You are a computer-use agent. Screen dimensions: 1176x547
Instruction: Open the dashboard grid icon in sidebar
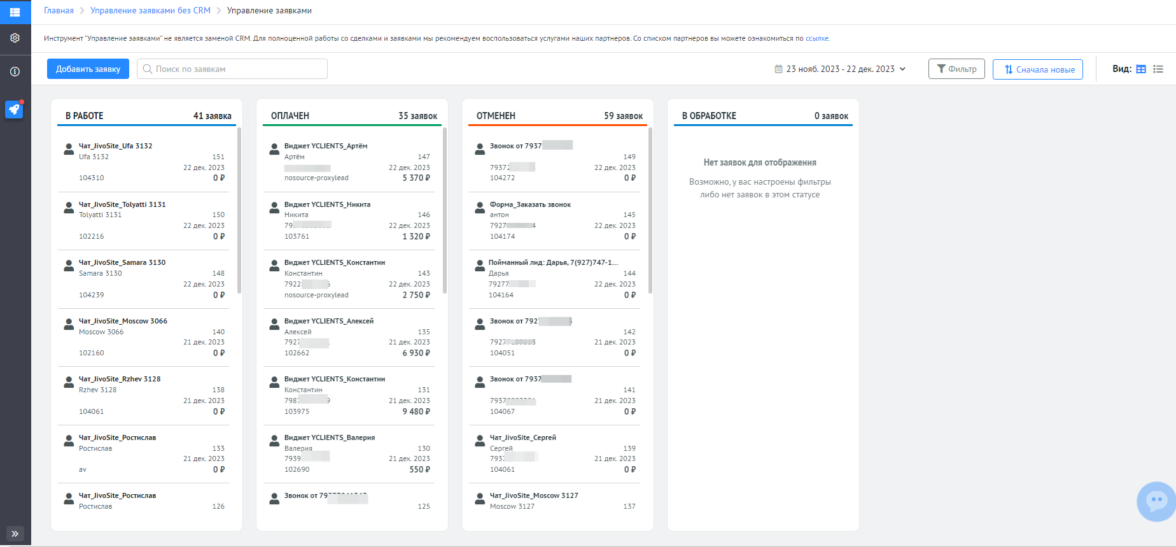coord(15,11)
